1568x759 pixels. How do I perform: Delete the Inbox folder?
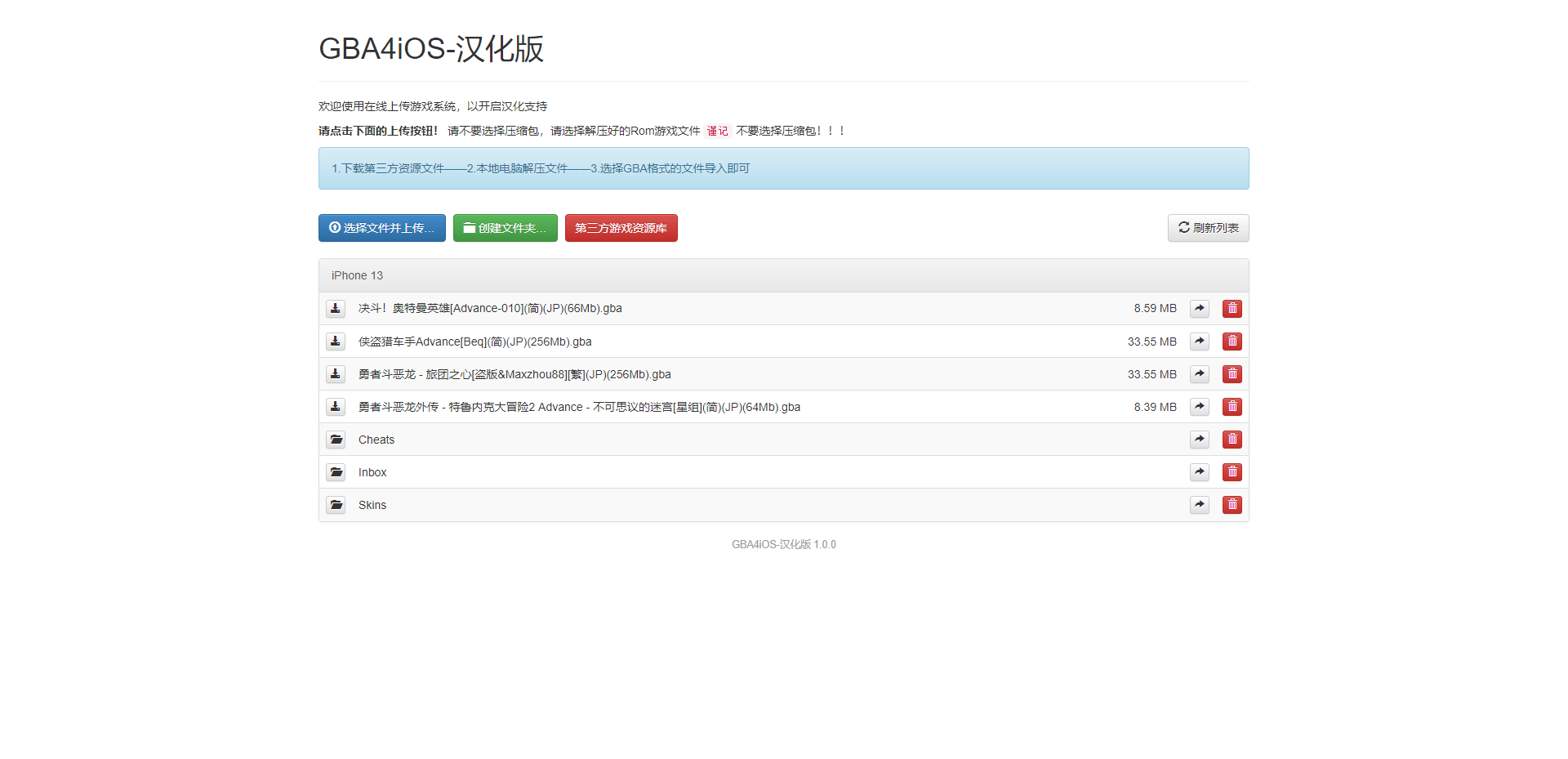(1232, 471)
